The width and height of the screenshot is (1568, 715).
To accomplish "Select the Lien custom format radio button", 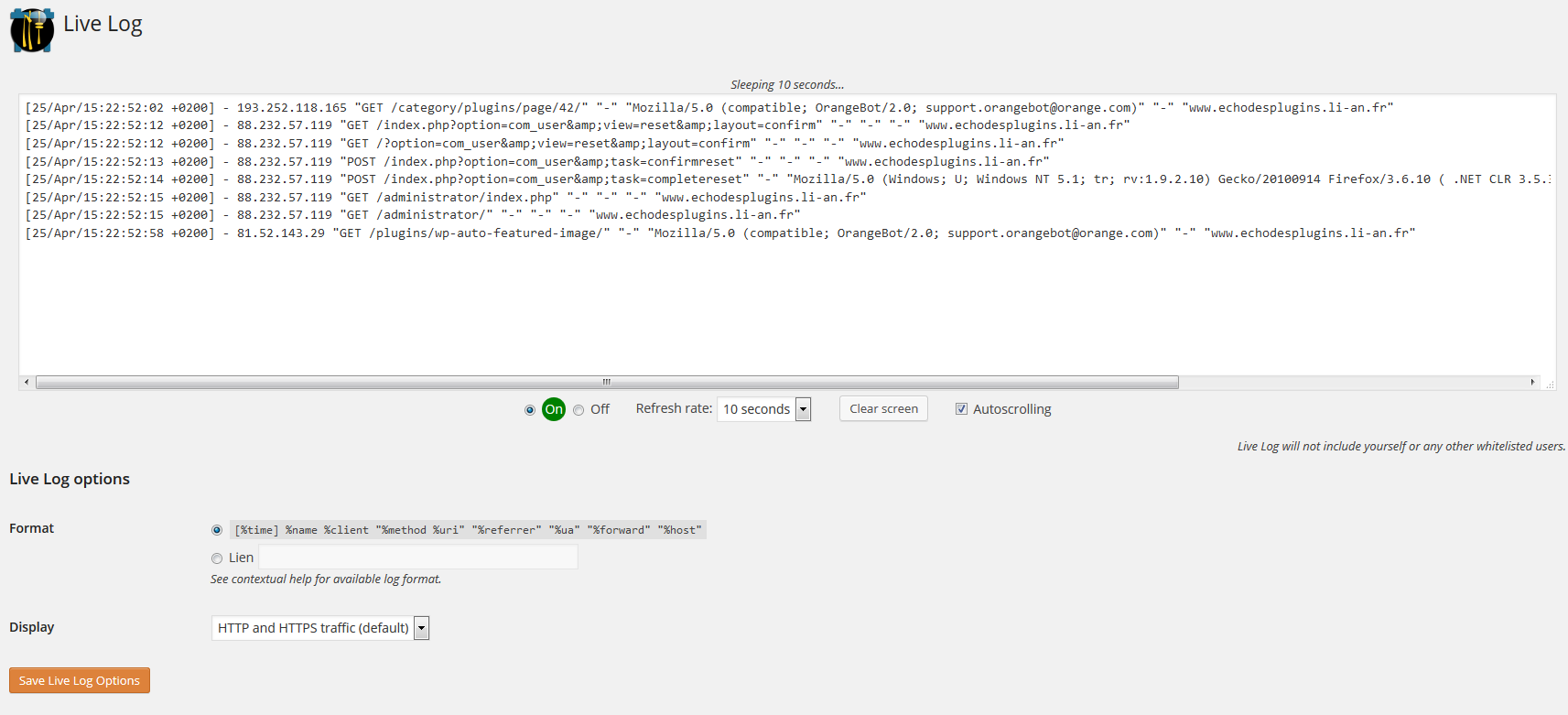I will tap(217, 558).
